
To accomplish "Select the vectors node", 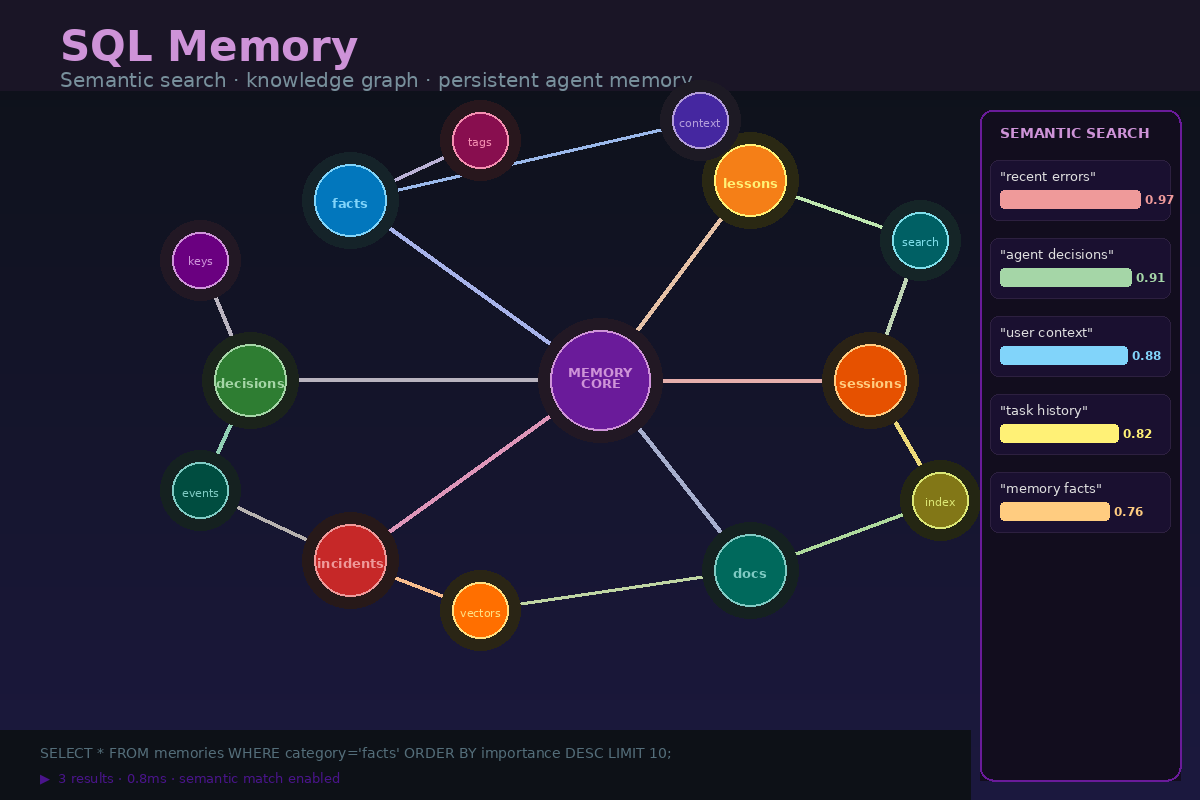I will (480, 611).
